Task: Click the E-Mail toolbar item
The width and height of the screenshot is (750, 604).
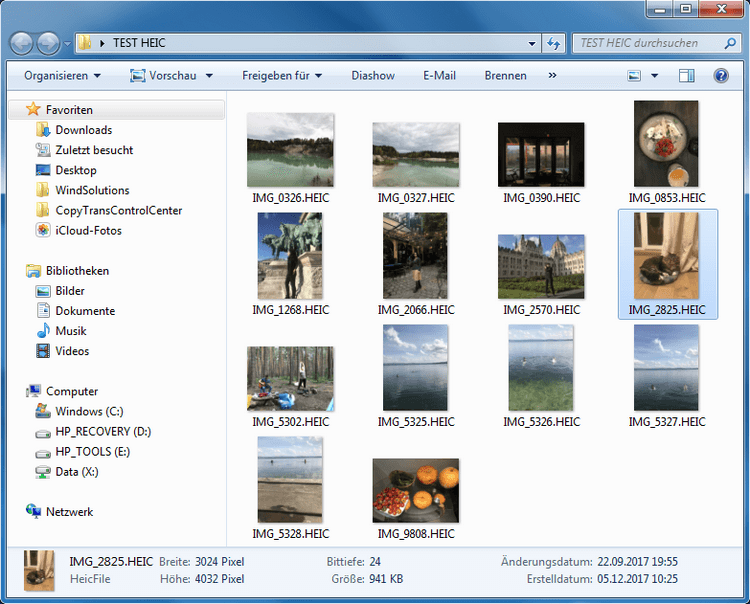Action: (439, 76)
